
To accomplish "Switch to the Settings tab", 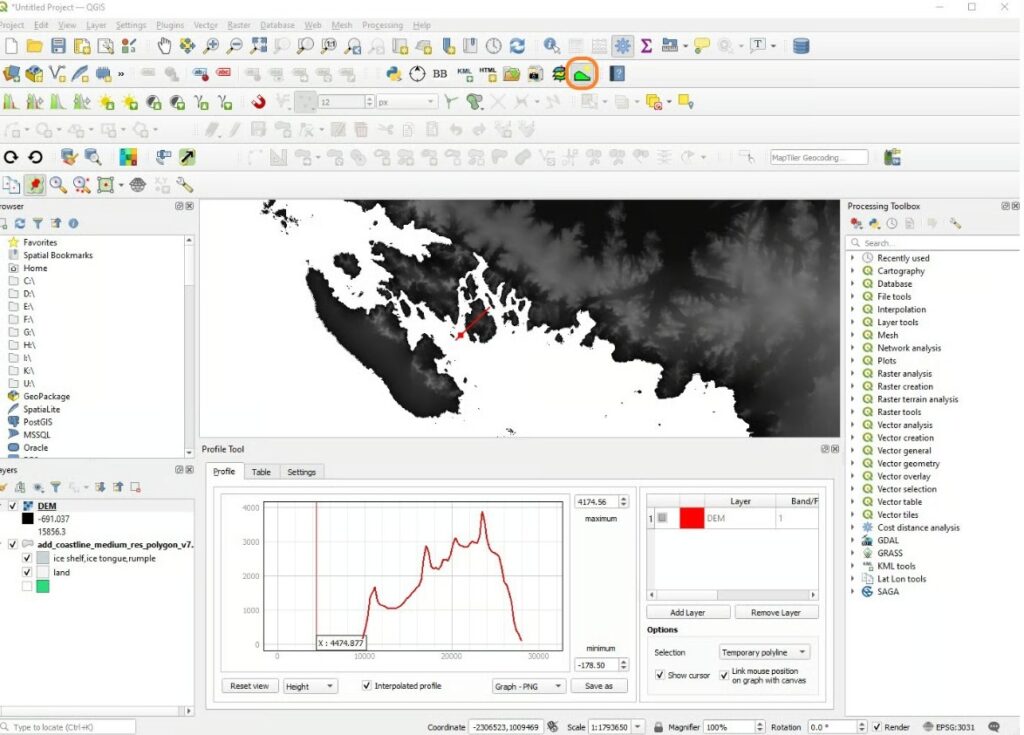I will point(301,472).
